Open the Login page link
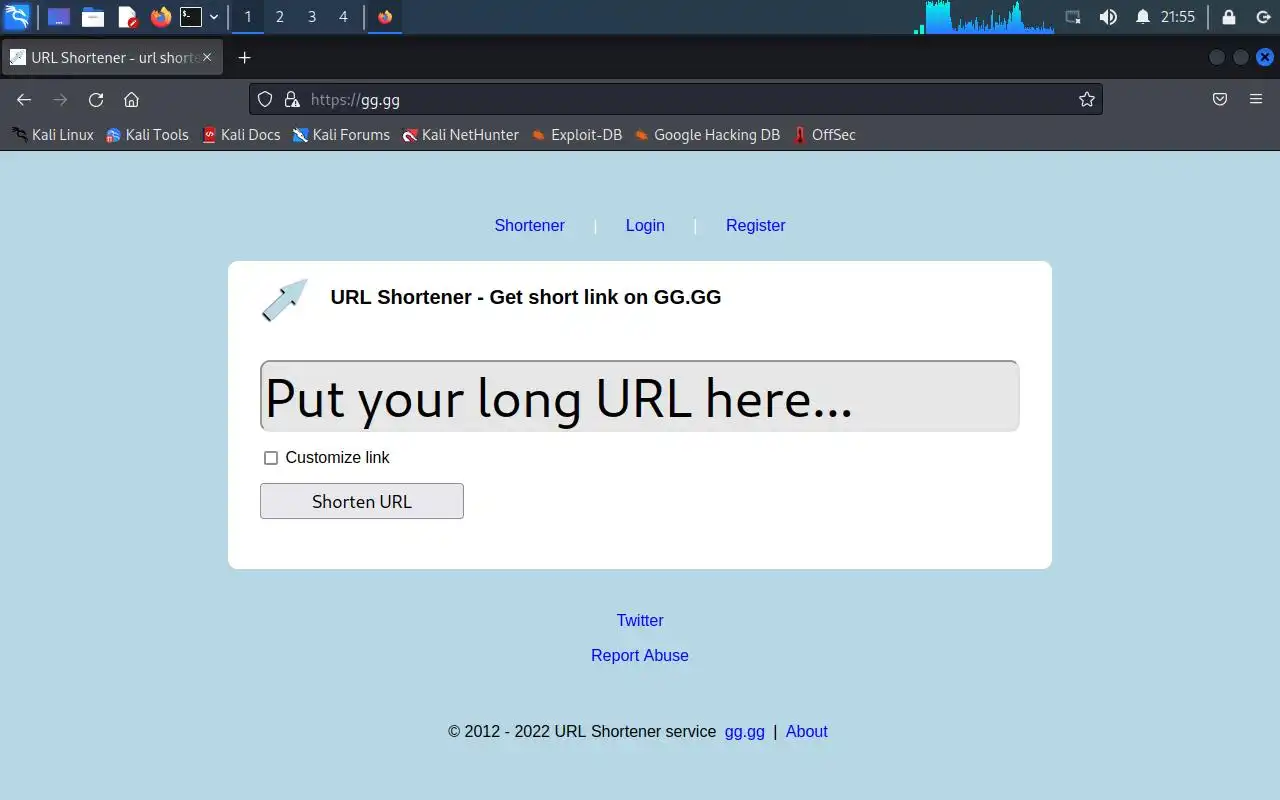The width and height of the screenshot is (1280, 800). [645, 226]
